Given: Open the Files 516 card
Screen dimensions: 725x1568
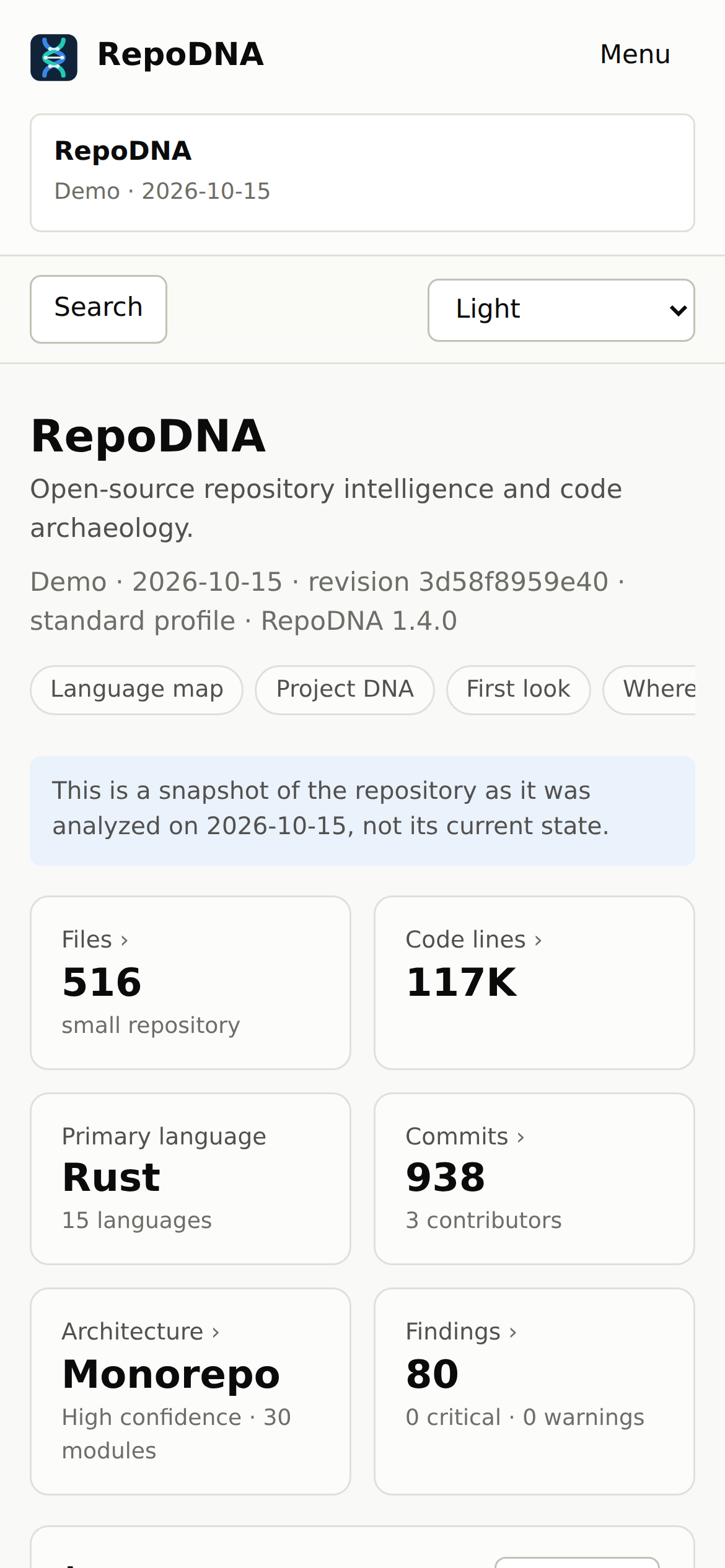Looking at the screenshot, I should point(190,983).
